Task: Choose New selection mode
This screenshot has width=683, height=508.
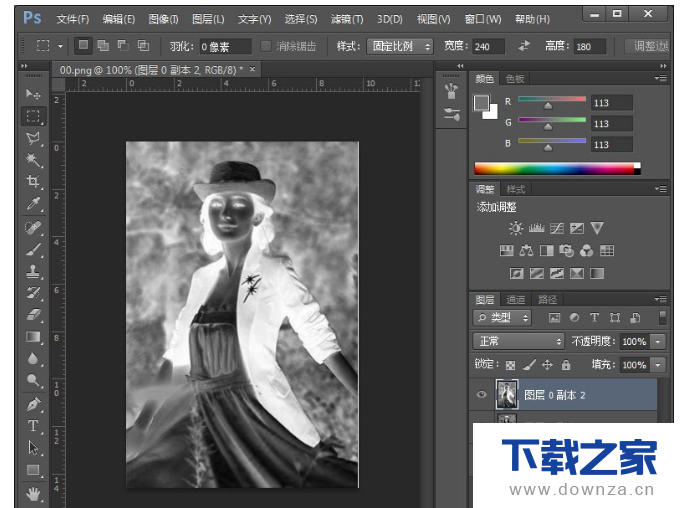Action: [83, 45]
